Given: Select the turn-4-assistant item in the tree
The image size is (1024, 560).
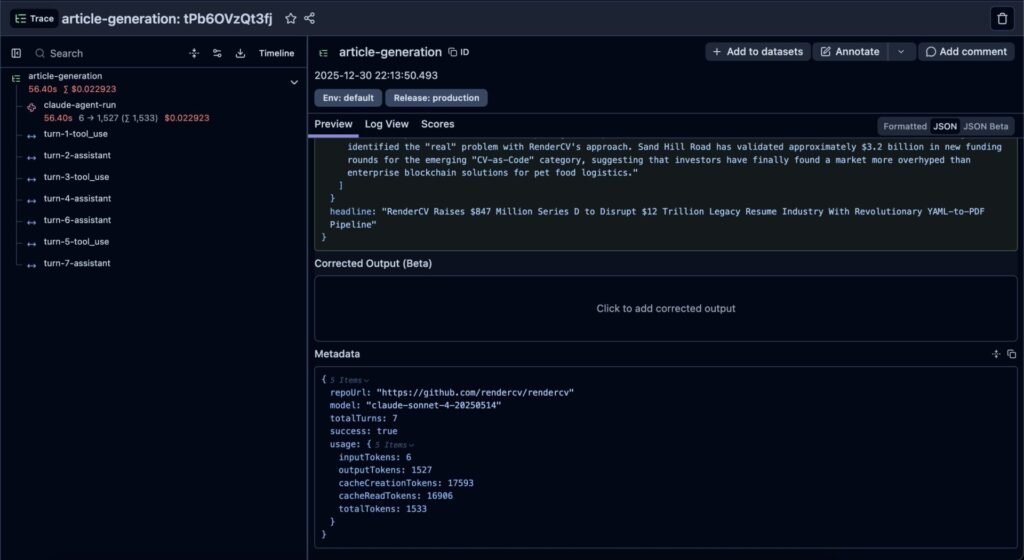Looking at the screenshot, I should click(x=77, y=199).
